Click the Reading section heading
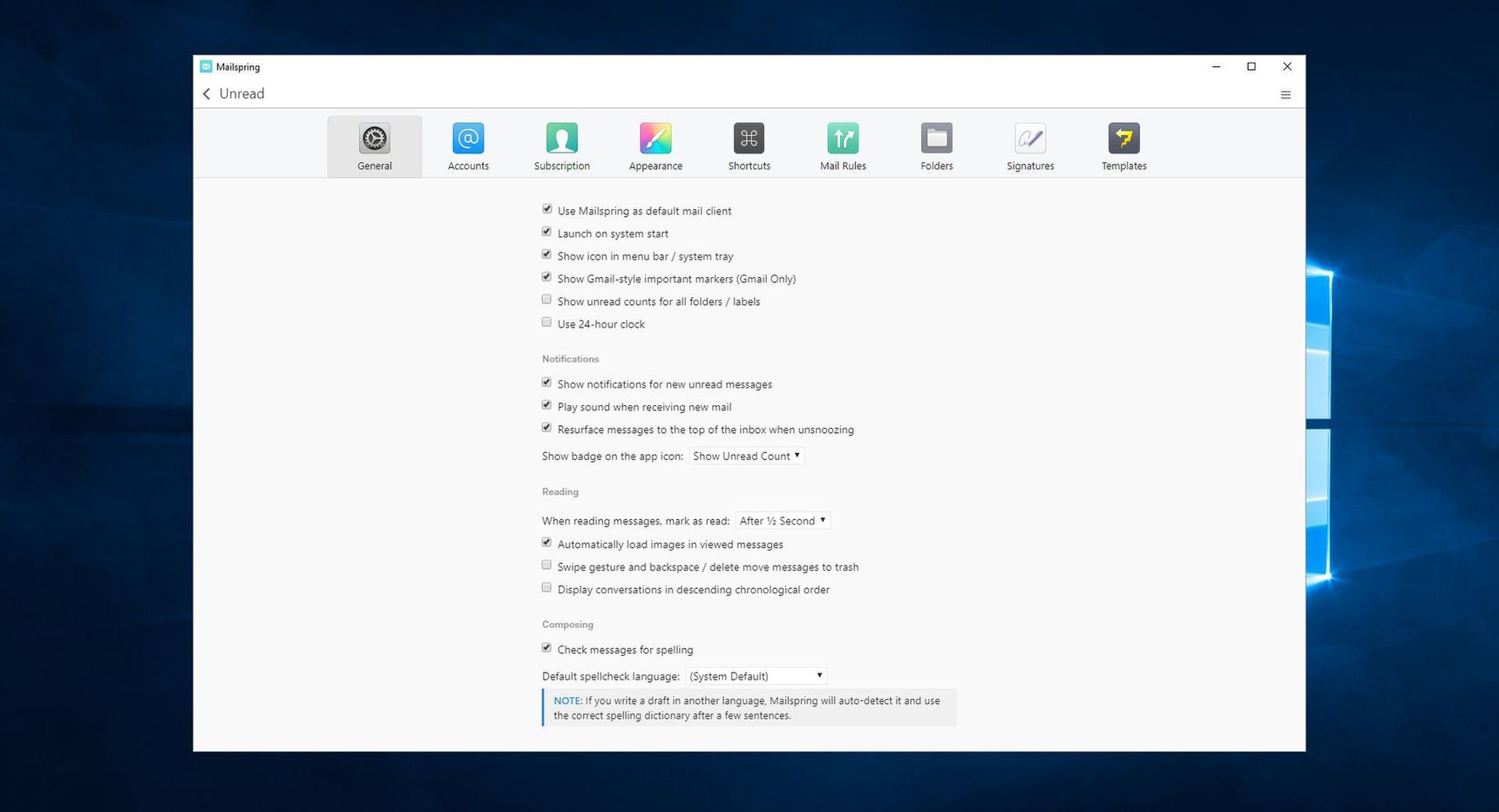The width and height of the screenshot is (1499, 812). [x=560, y=492]
